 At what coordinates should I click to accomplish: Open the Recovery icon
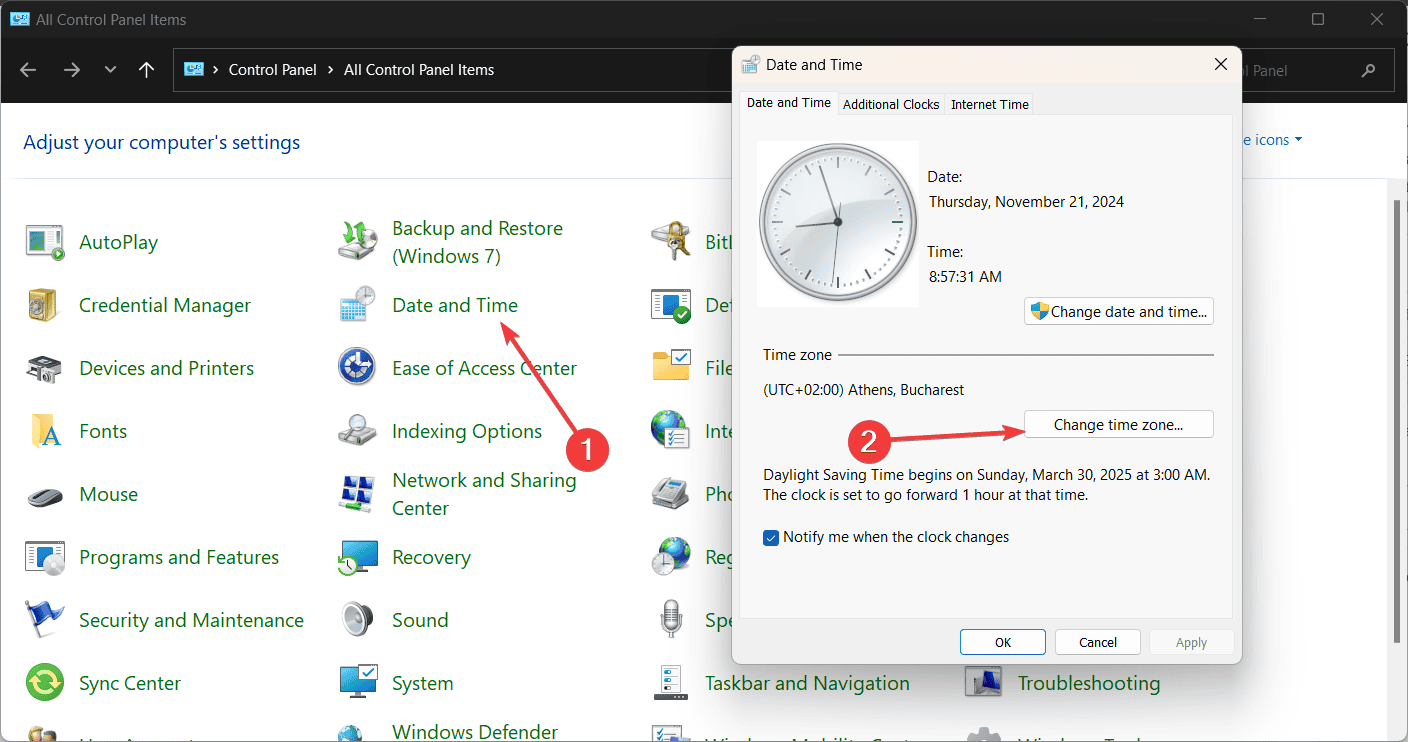click(x=357, y=557)
